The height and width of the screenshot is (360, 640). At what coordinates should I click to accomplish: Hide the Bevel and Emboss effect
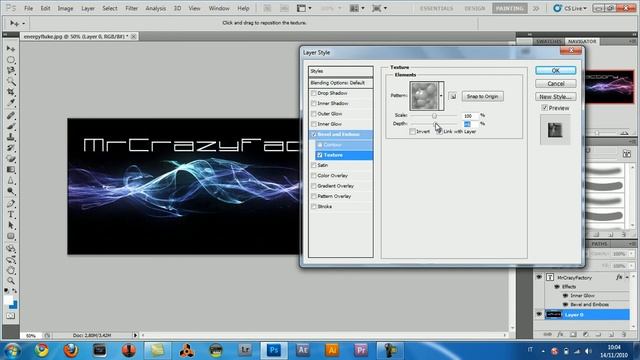click(565, 304)
